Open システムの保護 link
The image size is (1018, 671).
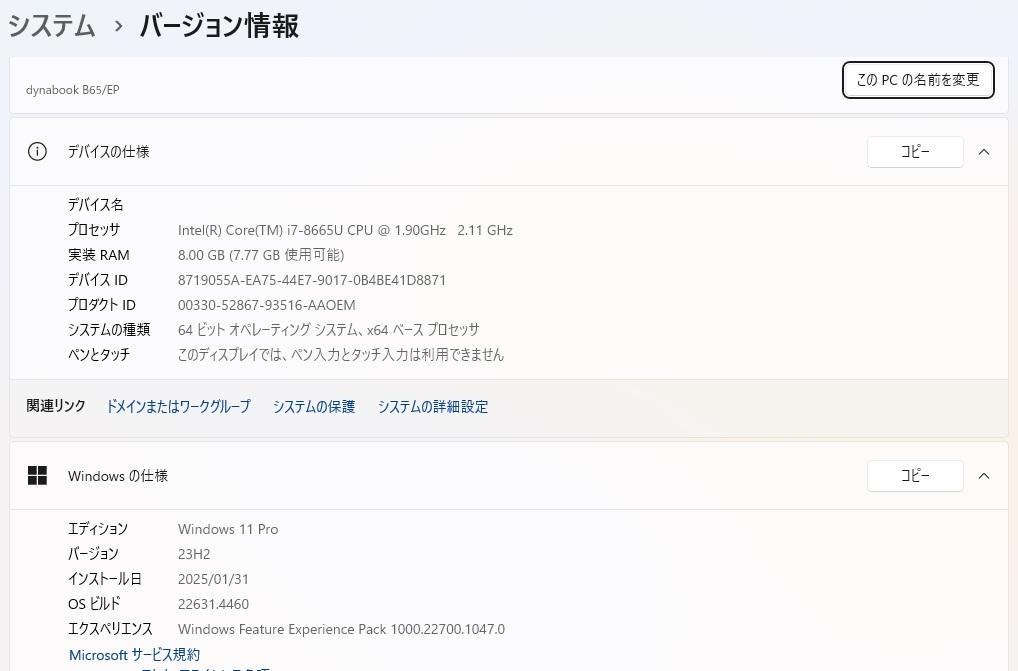[x=314, y=406]
